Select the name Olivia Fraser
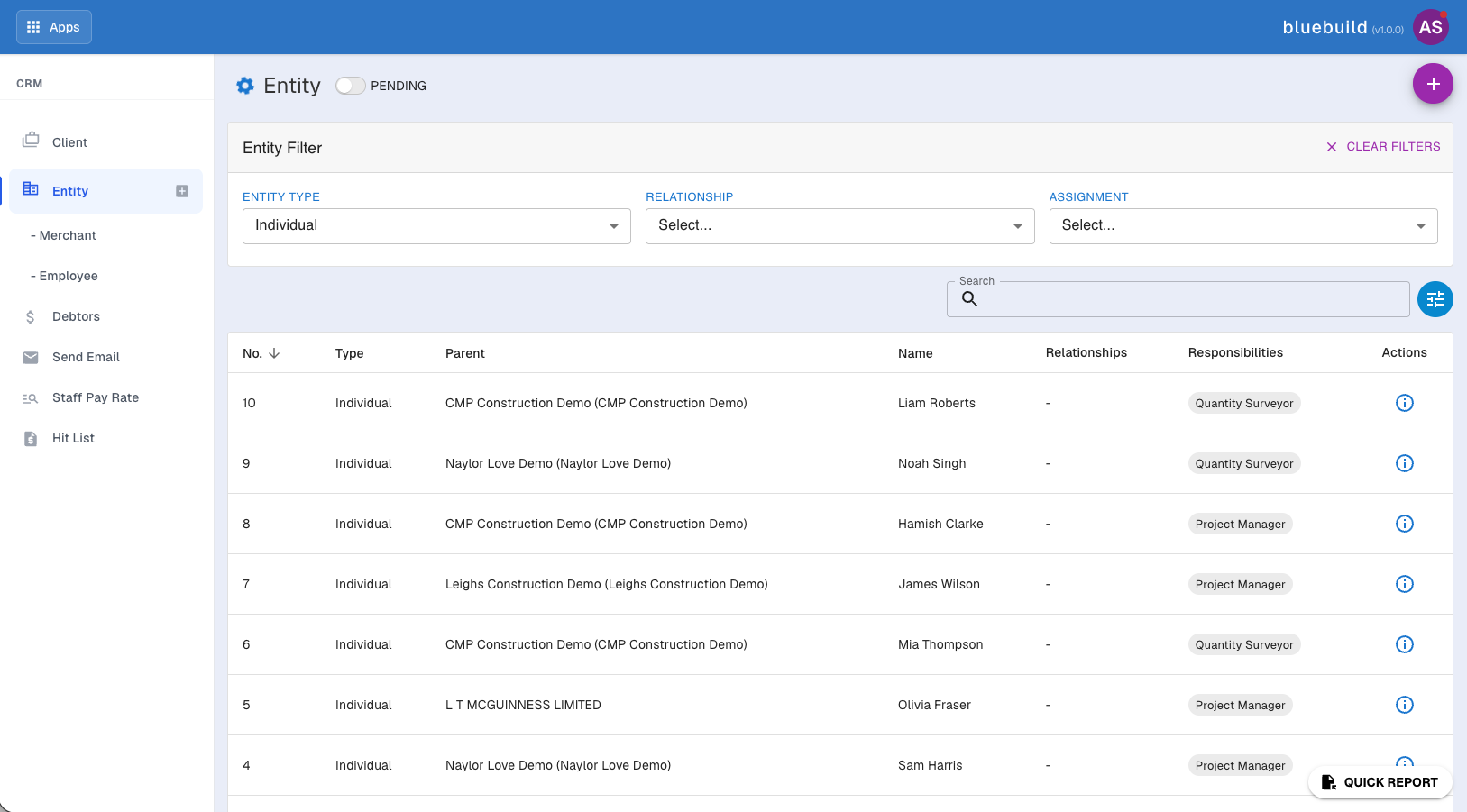Image resolution: width=1467 pixels, height=812 pixels. tap(934, 705)
